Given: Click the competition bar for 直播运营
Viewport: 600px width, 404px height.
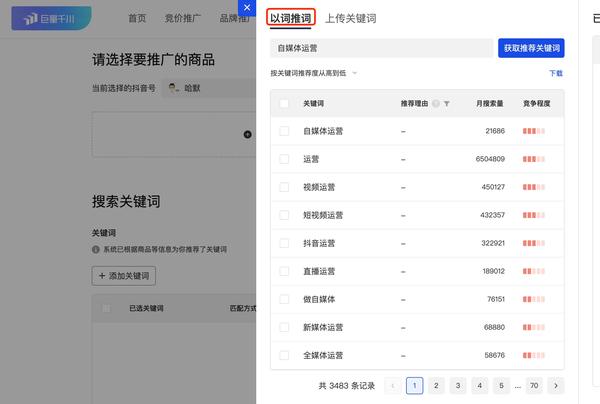Looking at the screenshot, I should coord(534,271).
